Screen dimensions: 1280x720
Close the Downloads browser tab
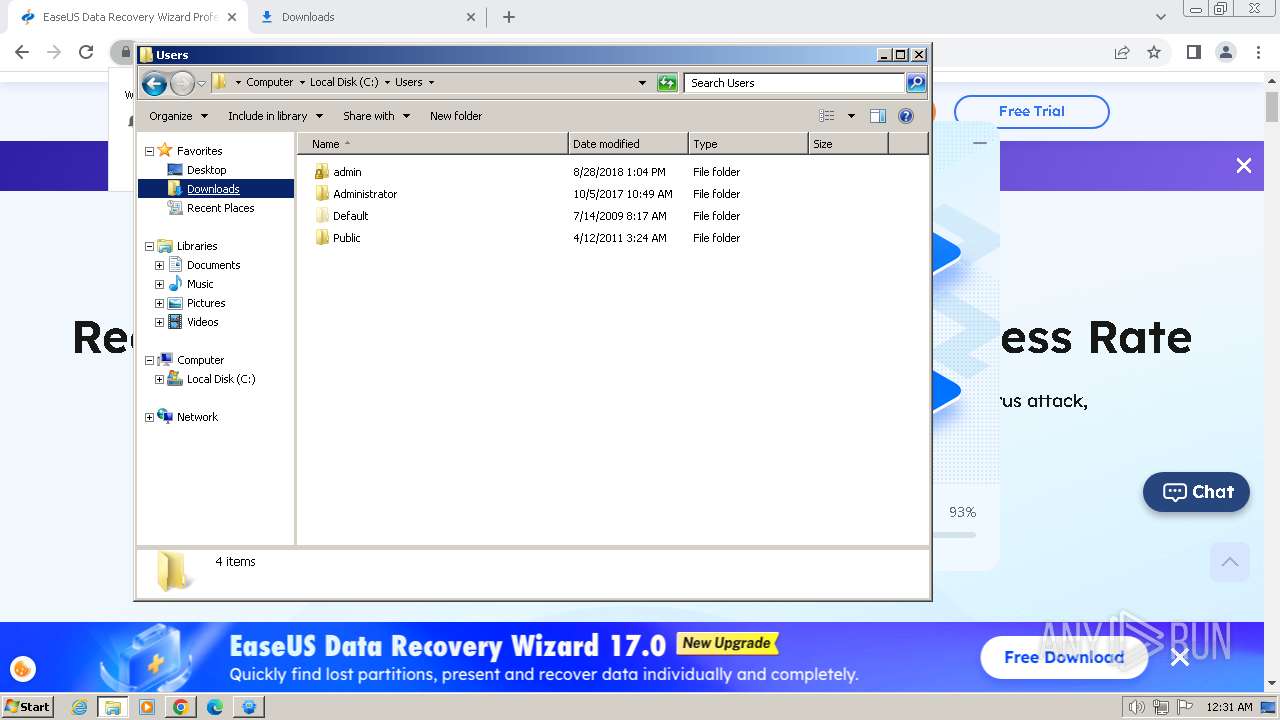[x=472, y=17]
